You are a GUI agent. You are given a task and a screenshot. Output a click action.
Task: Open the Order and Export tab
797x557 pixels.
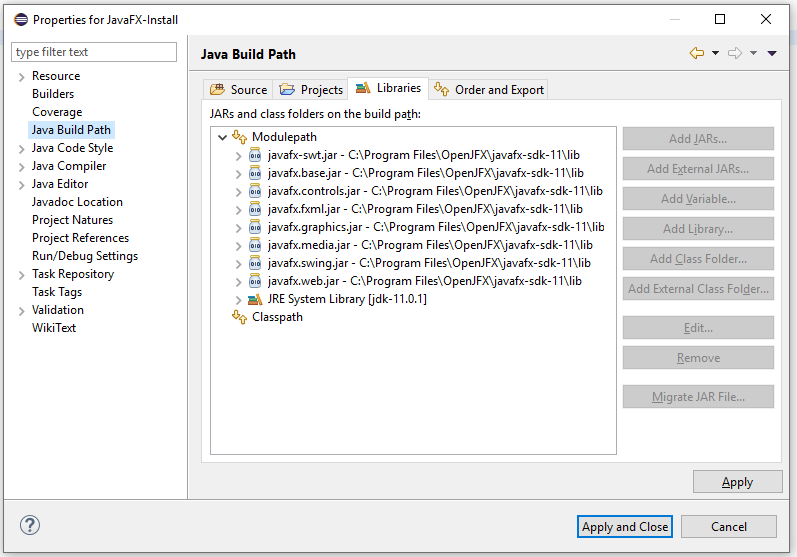[x=489, y=89]
